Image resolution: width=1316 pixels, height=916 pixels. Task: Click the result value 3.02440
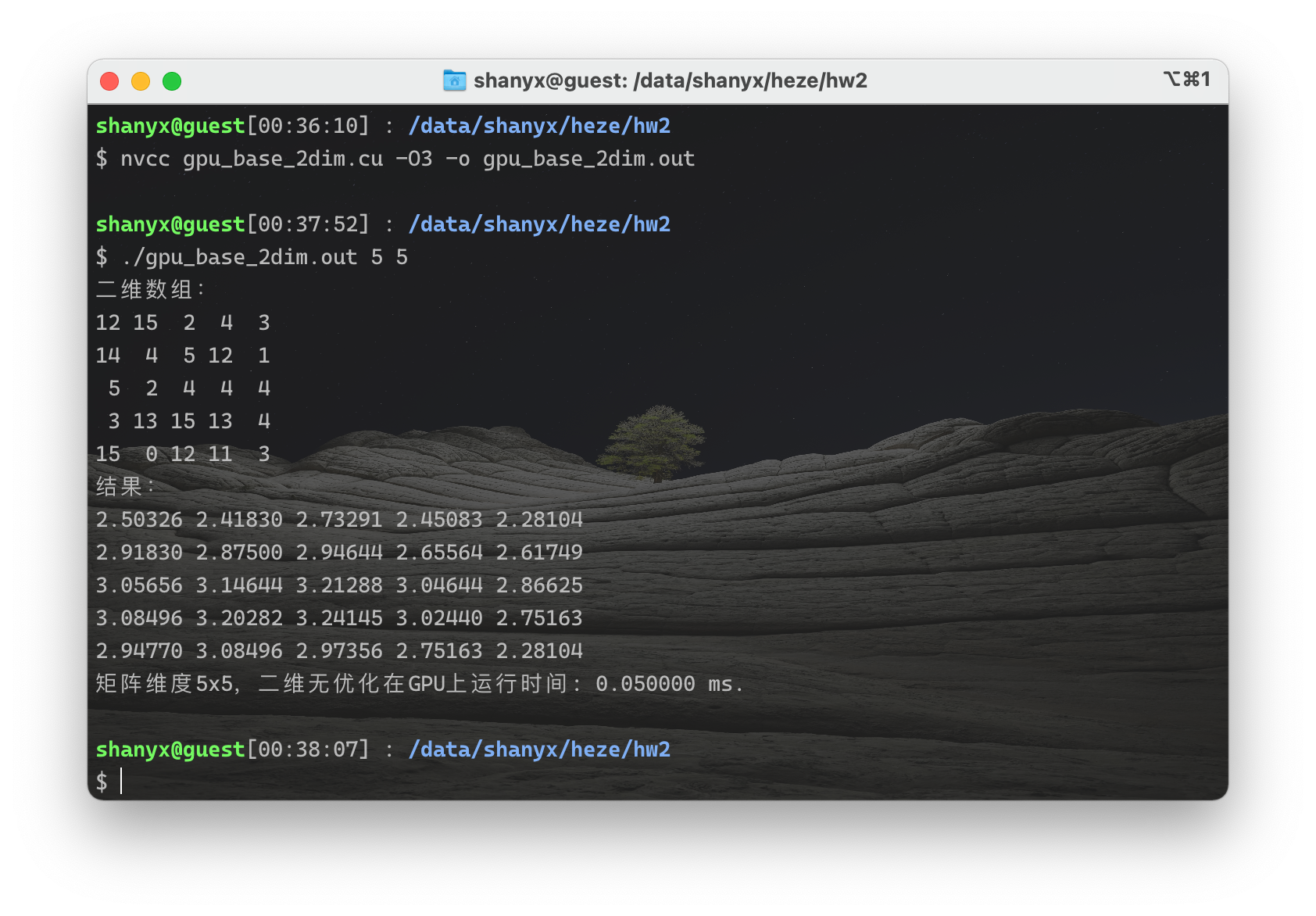point(439,618)
